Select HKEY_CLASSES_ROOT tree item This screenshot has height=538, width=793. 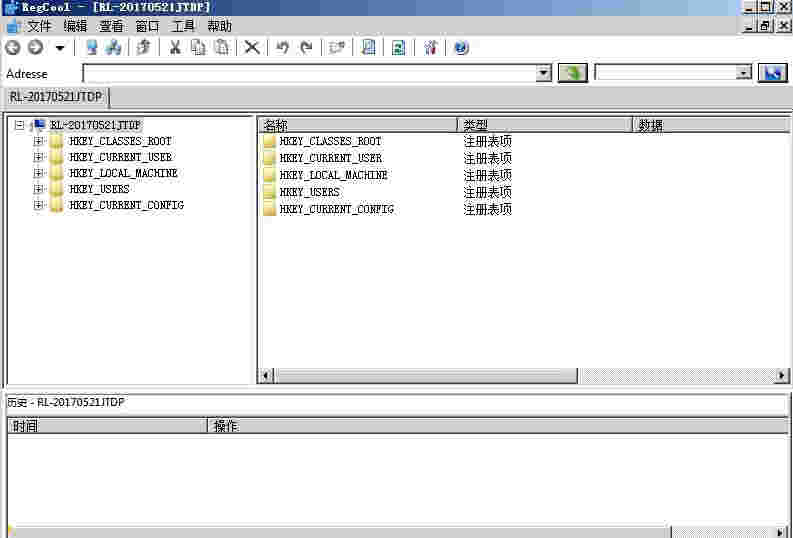(x=120, y=141)
